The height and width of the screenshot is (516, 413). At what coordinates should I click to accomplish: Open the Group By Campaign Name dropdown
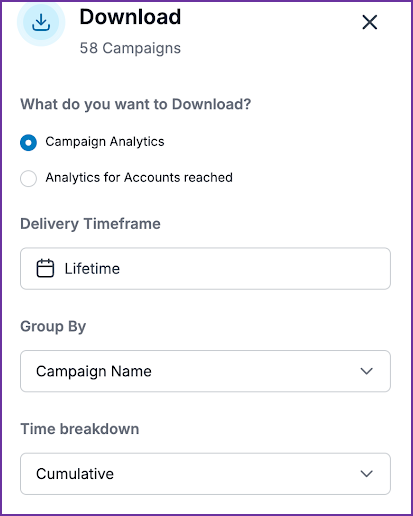(205, 371)
